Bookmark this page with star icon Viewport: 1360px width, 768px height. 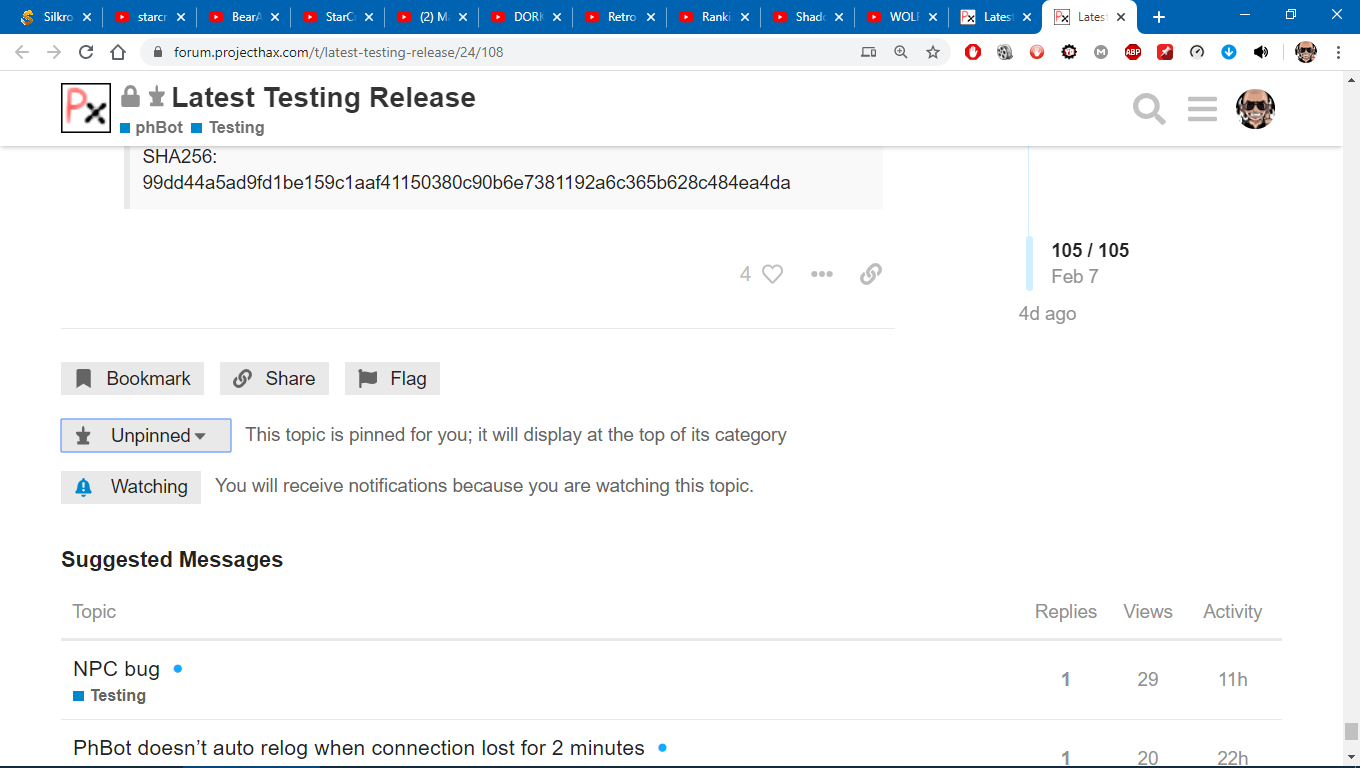coord(933,52)
